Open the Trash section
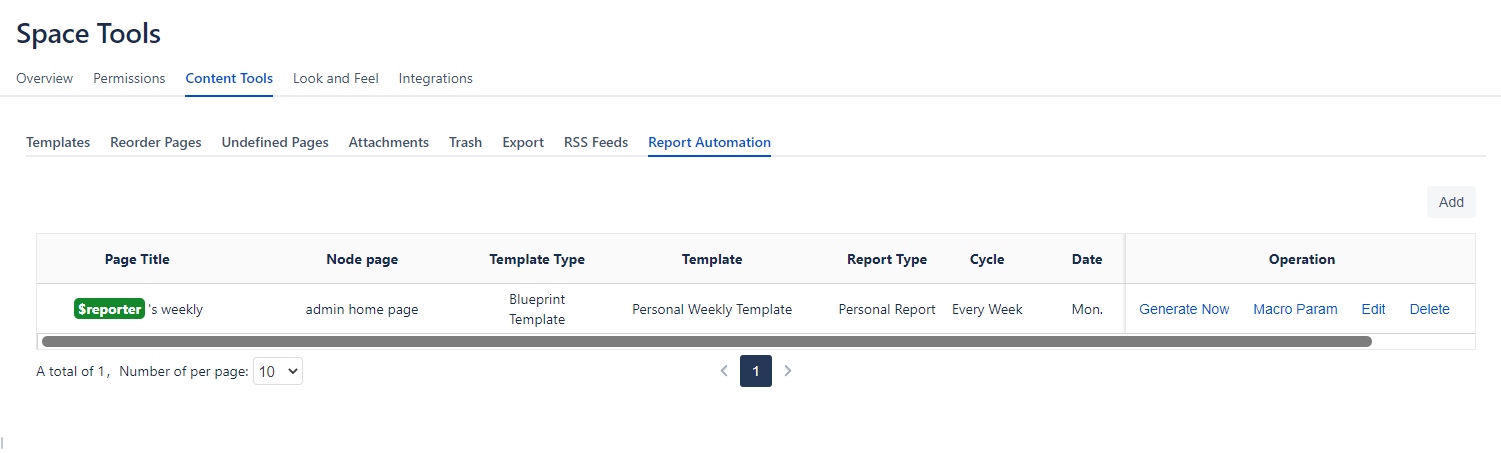The width and height of the screenshot is (1501, 453). 465,142
